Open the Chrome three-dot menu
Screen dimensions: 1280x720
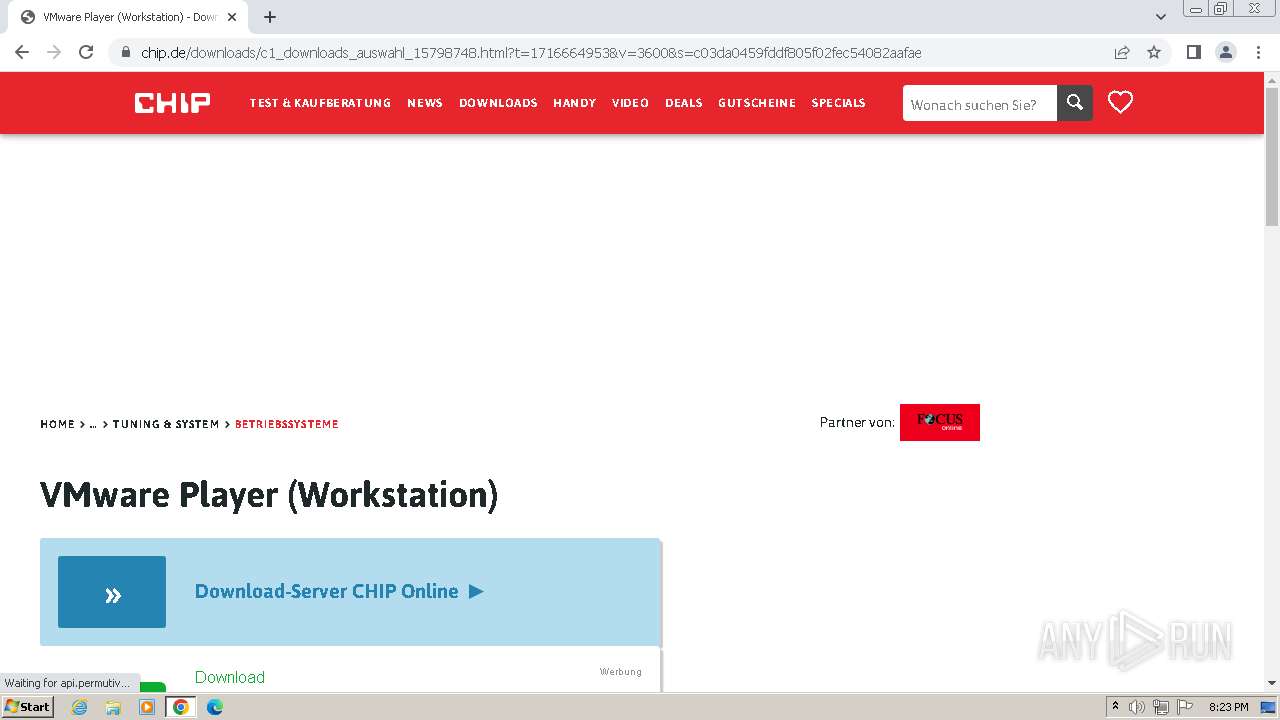[x=1258, y=52]
